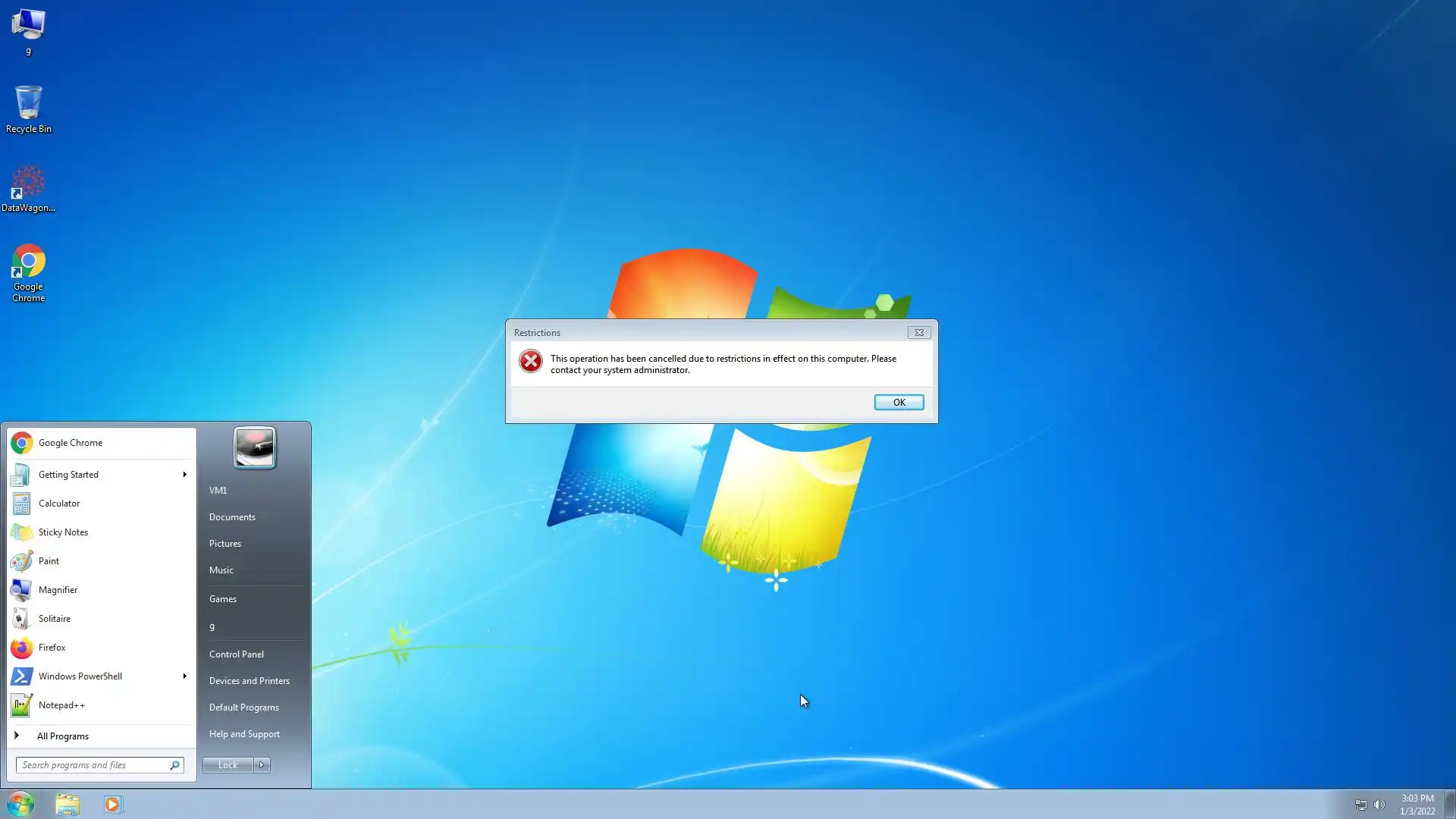Open the network status tray icon
The width and height of the screenshot is (1456, 819).
pyautogui.click(x=1360, y=805)
